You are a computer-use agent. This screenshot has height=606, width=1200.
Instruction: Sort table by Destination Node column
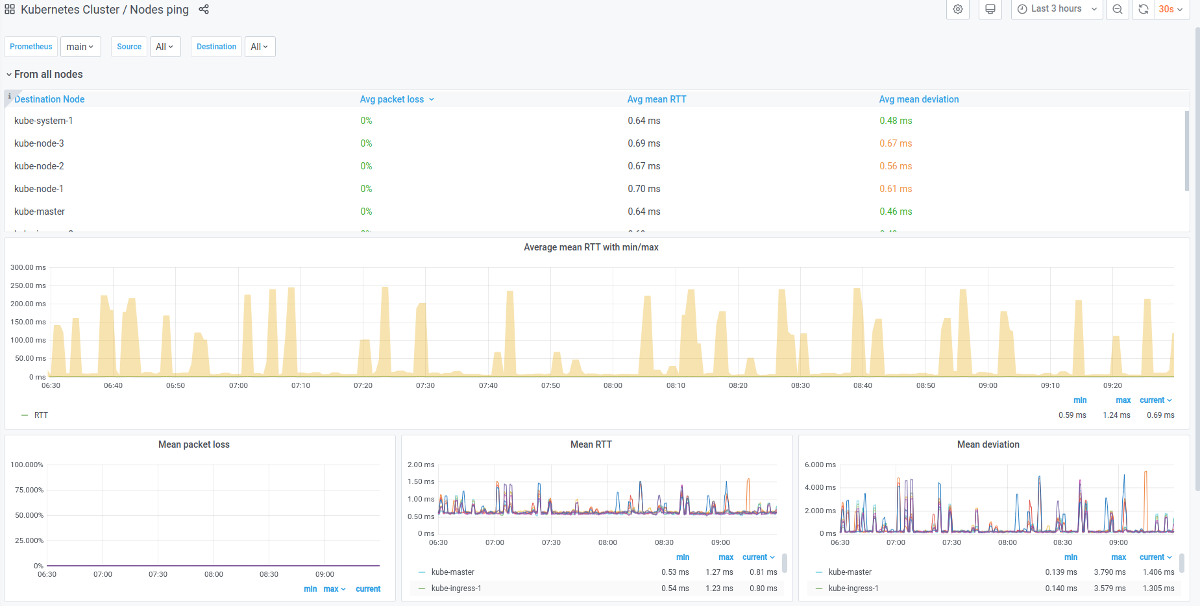(x=49, y=99)
